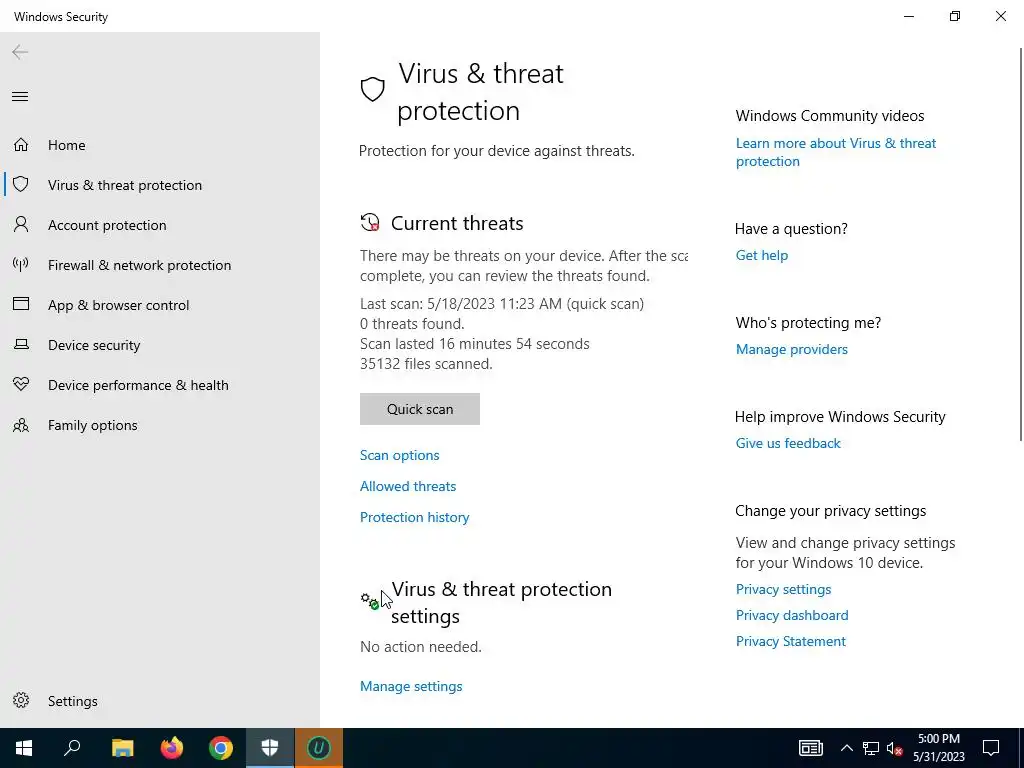1024x768 pixels.
Task: Open Learn more about Virus & threat protection
Action: click(835, 152)
